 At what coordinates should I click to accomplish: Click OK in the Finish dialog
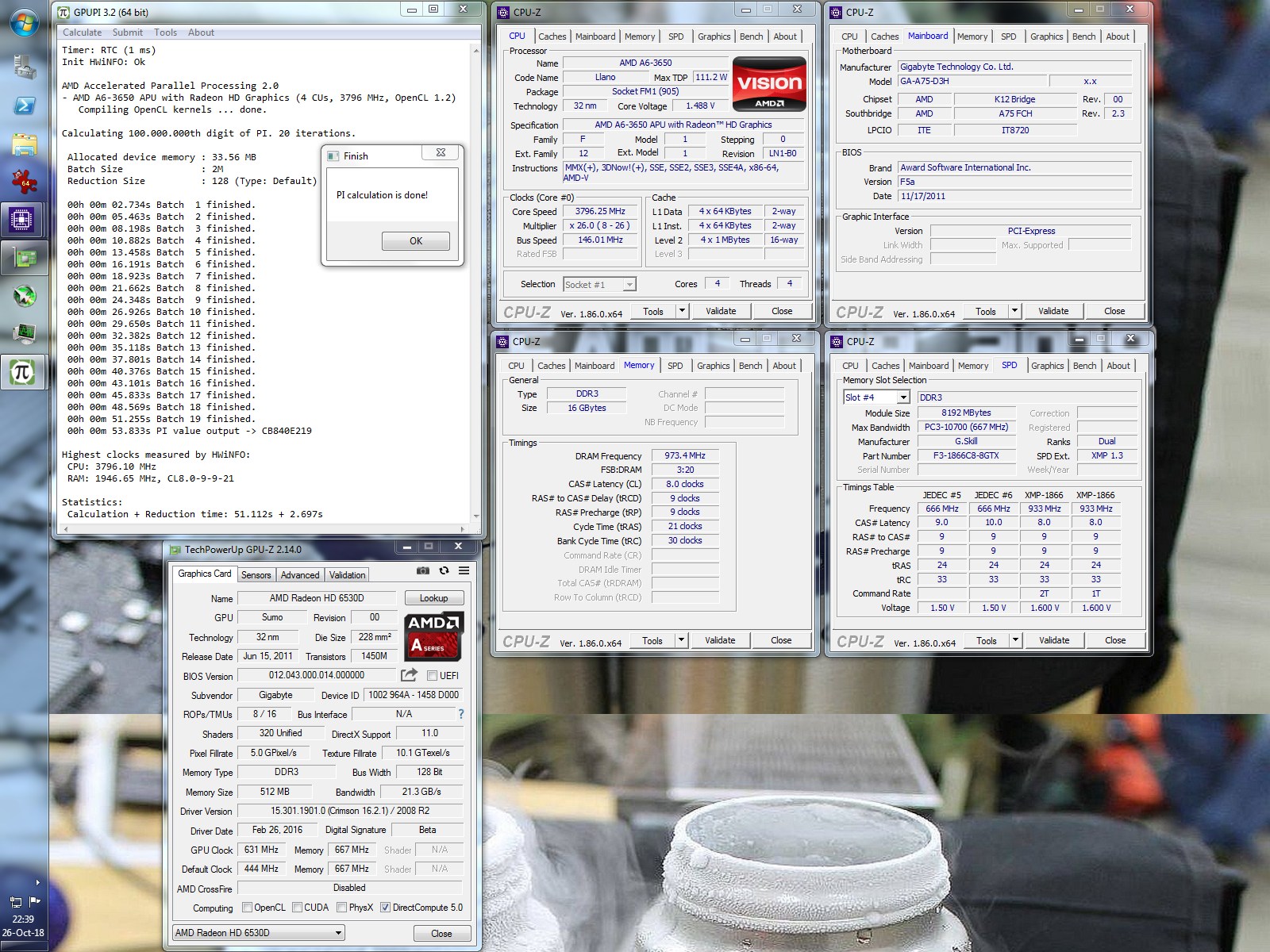[416, 240]
